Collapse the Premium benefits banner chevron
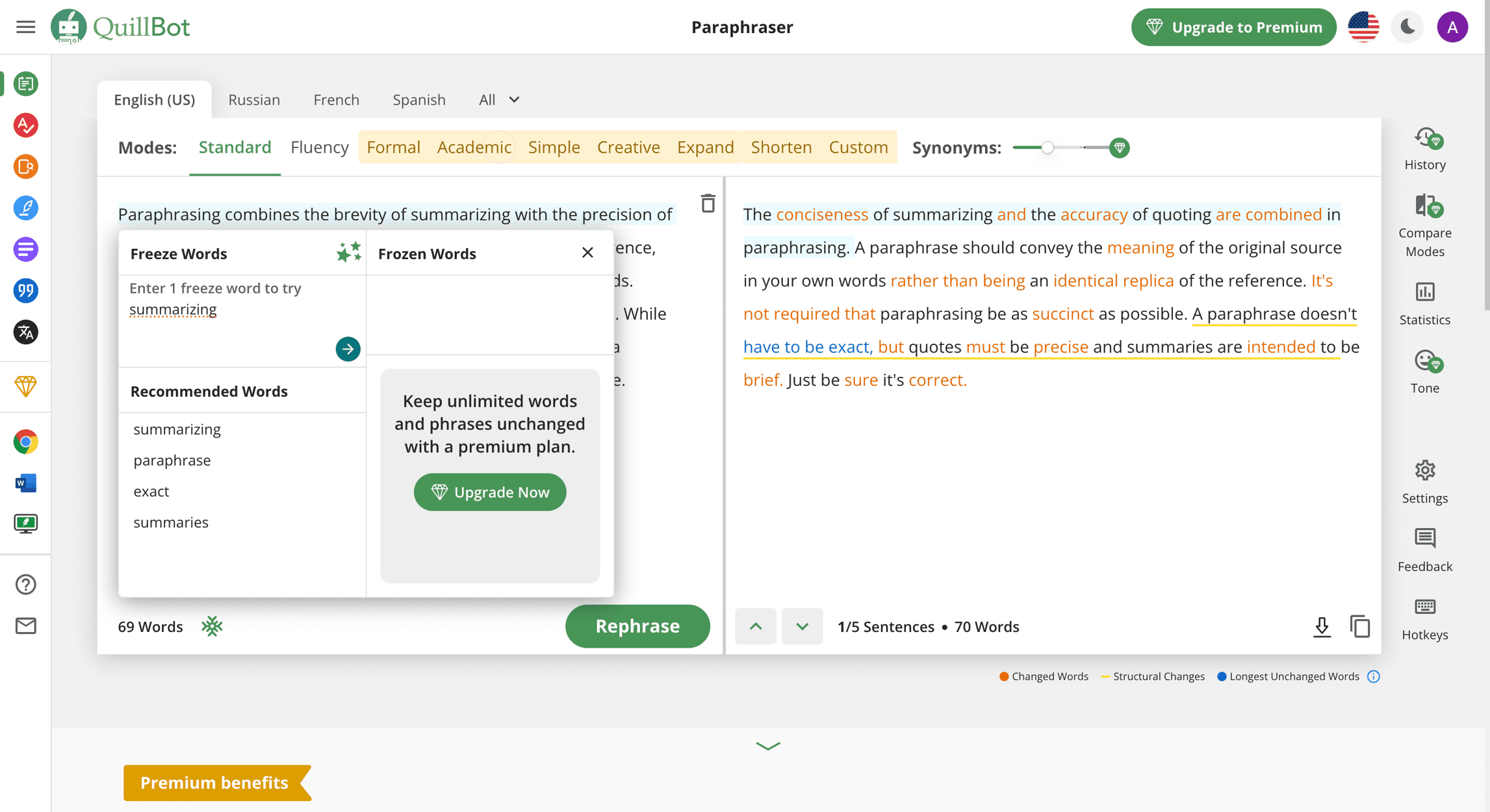The height and width of the screenshot is (812, 1490). [x=767, y=746]
